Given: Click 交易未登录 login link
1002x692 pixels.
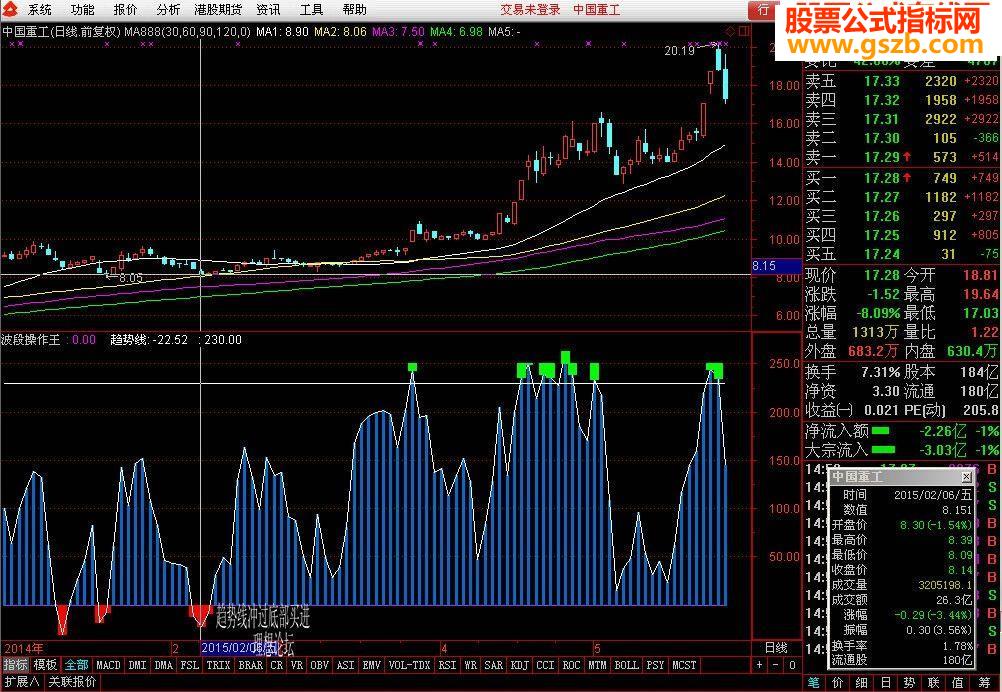Looking at the screenshot, I should (x=530, y=10).
